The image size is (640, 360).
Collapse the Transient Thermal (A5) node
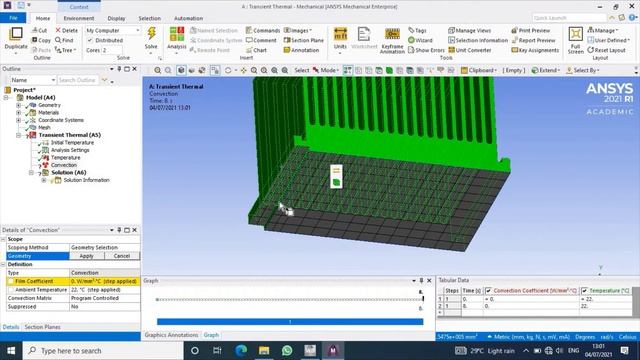coord(18,135)
